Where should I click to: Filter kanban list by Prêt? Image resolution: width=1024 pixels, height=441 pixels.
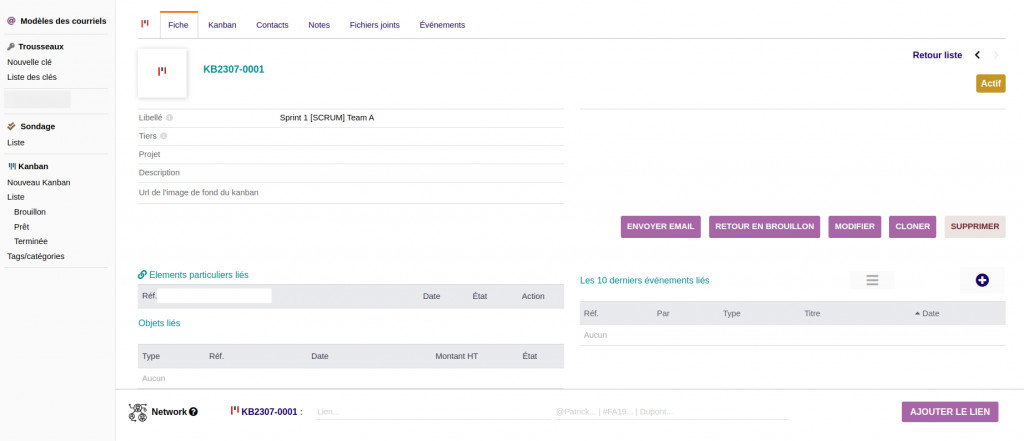22,227
